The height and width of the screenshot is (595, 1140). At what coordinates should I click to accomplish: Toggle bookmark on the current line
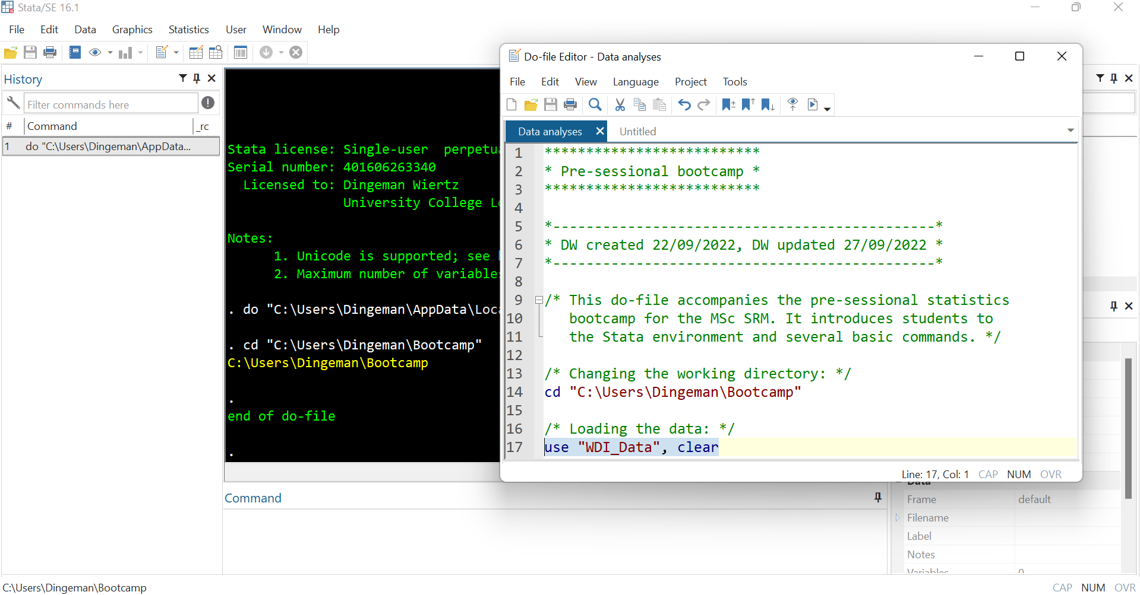pos(727,105)
